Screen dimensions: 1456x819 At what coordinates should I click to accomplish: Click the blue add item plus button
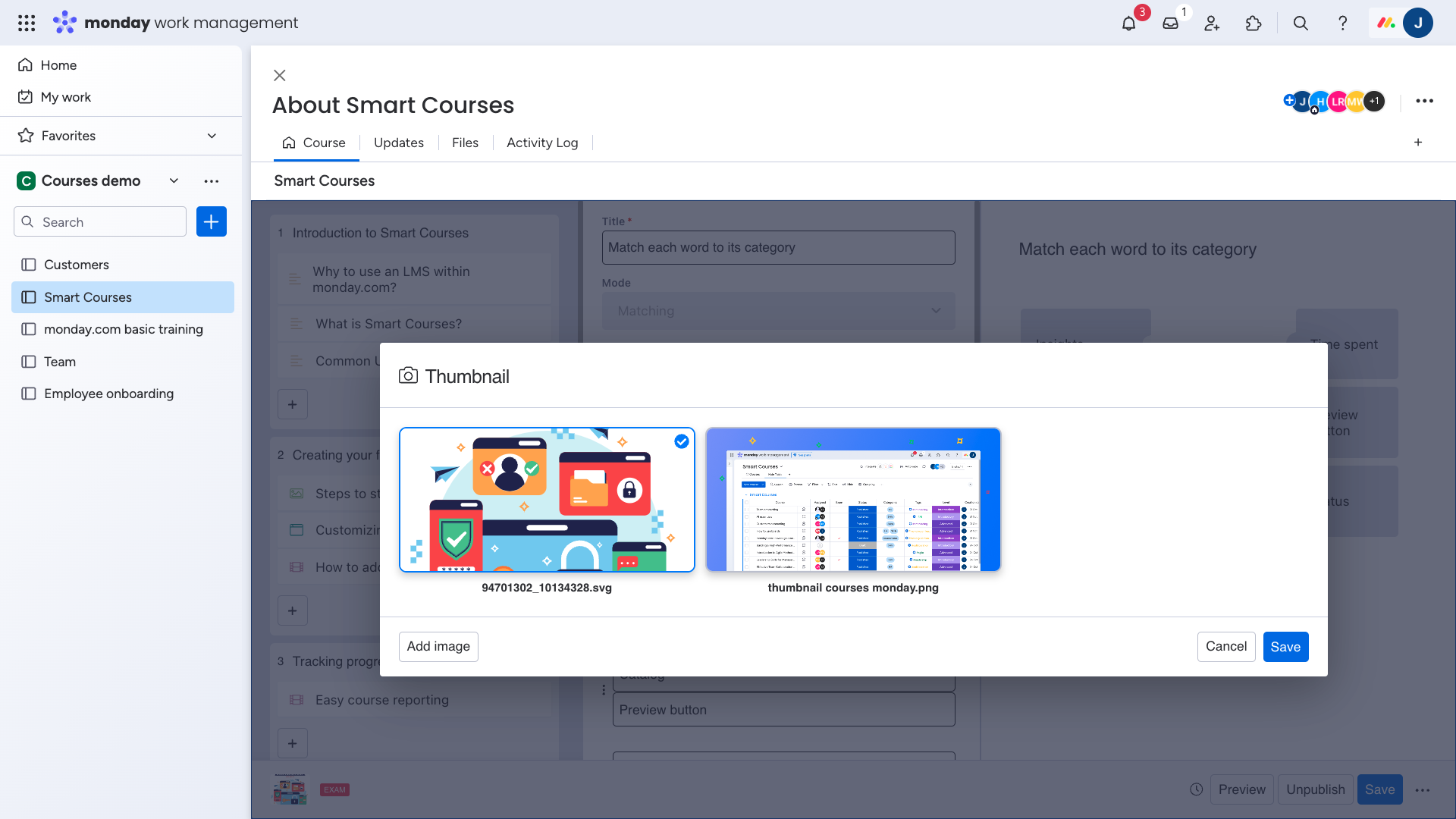tap(212, 221)
